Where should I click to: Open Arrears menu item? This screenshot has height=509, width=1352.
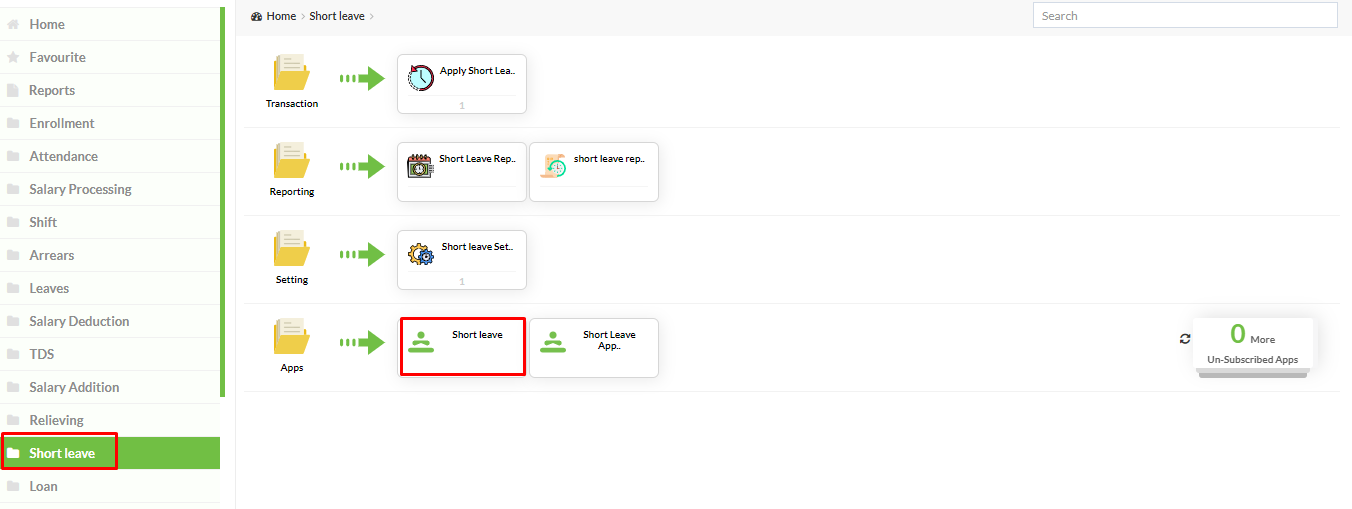110,255
